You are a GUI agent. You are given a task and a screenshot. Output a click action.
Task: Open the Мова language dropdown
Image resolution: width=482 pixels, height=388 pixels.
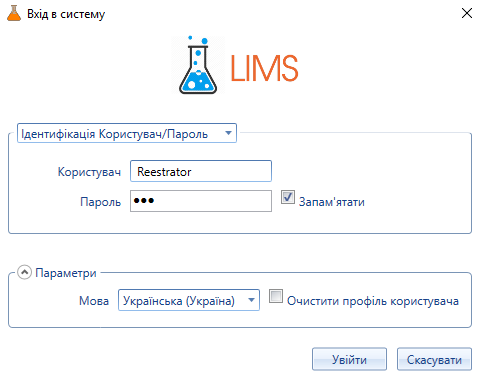[x=189, y=300]
